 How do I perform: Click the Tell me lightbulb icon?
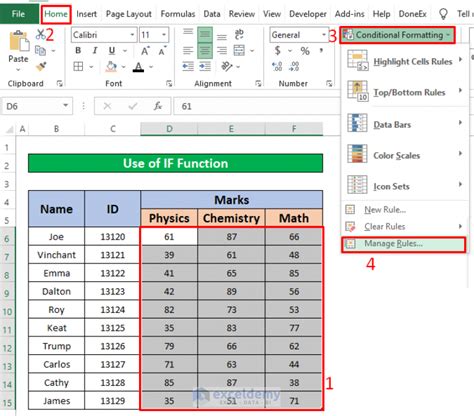tap(443, 14)
